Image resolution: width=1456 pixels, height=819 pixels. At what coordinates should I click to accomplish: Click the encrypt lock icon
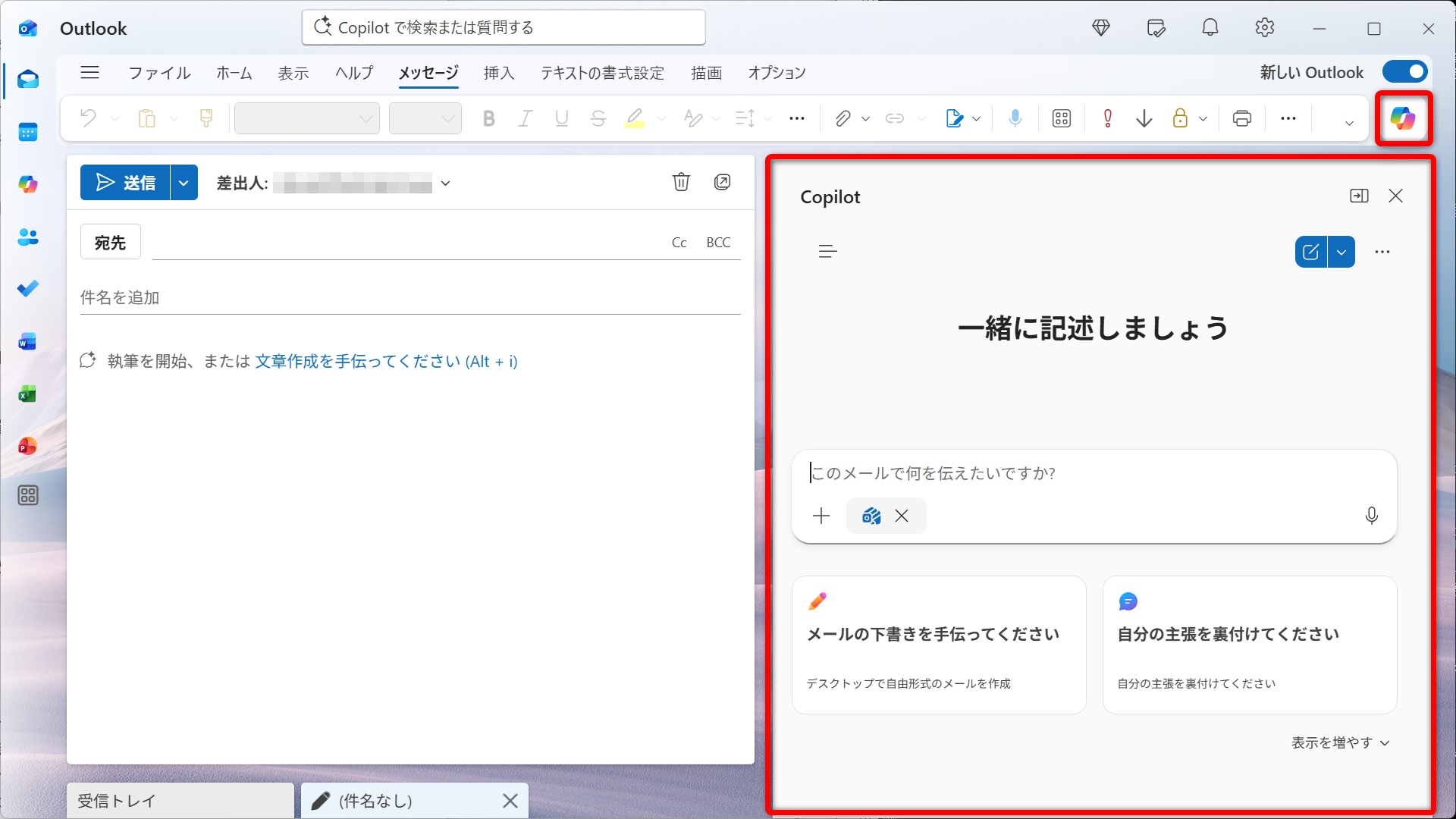point(1180,118)
